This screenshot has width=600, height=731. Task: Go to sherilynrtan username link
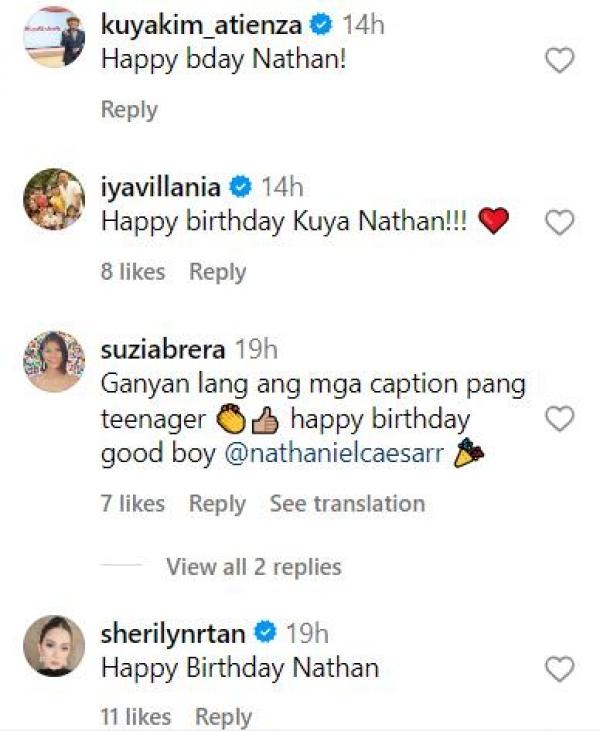point(174,633)
